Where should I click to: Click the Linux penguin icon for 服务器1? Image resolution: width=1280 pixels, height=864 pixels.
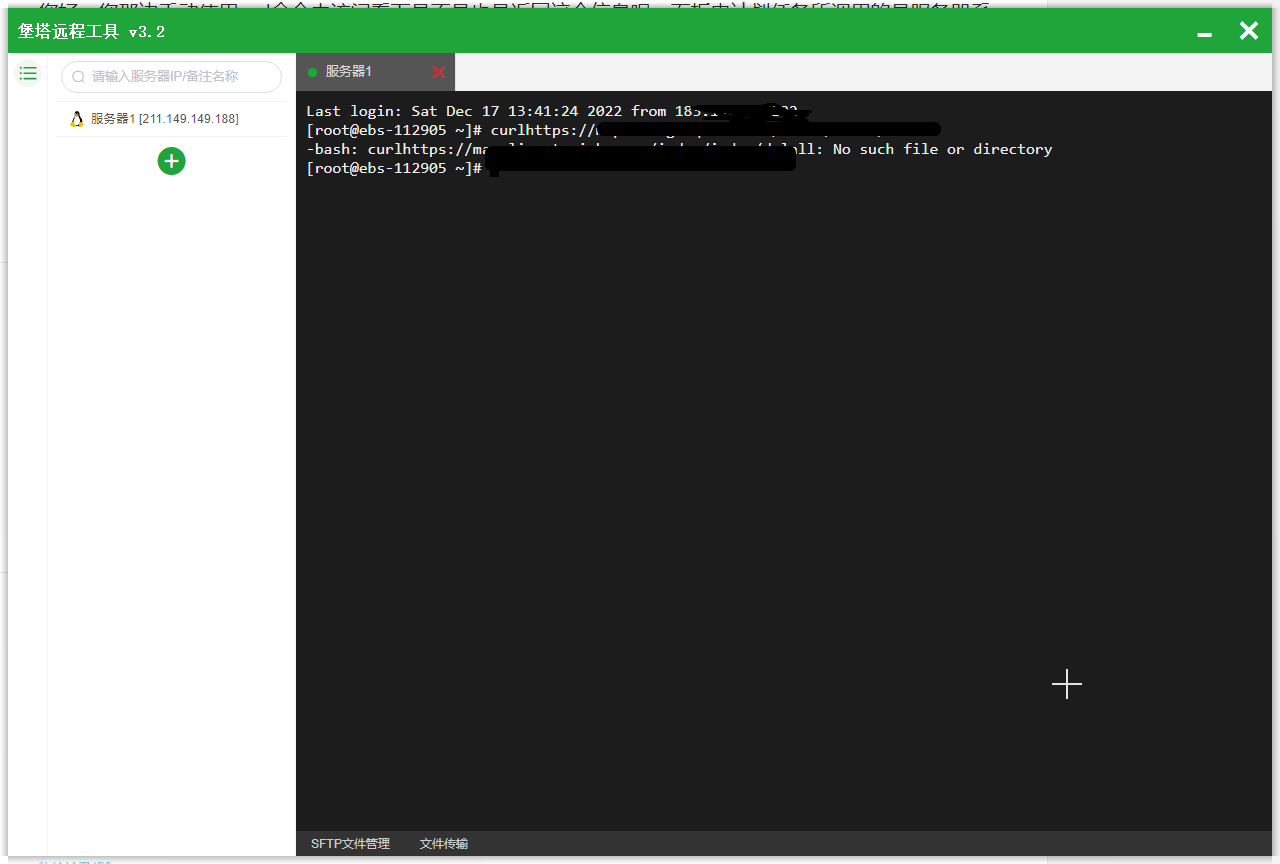77,119
